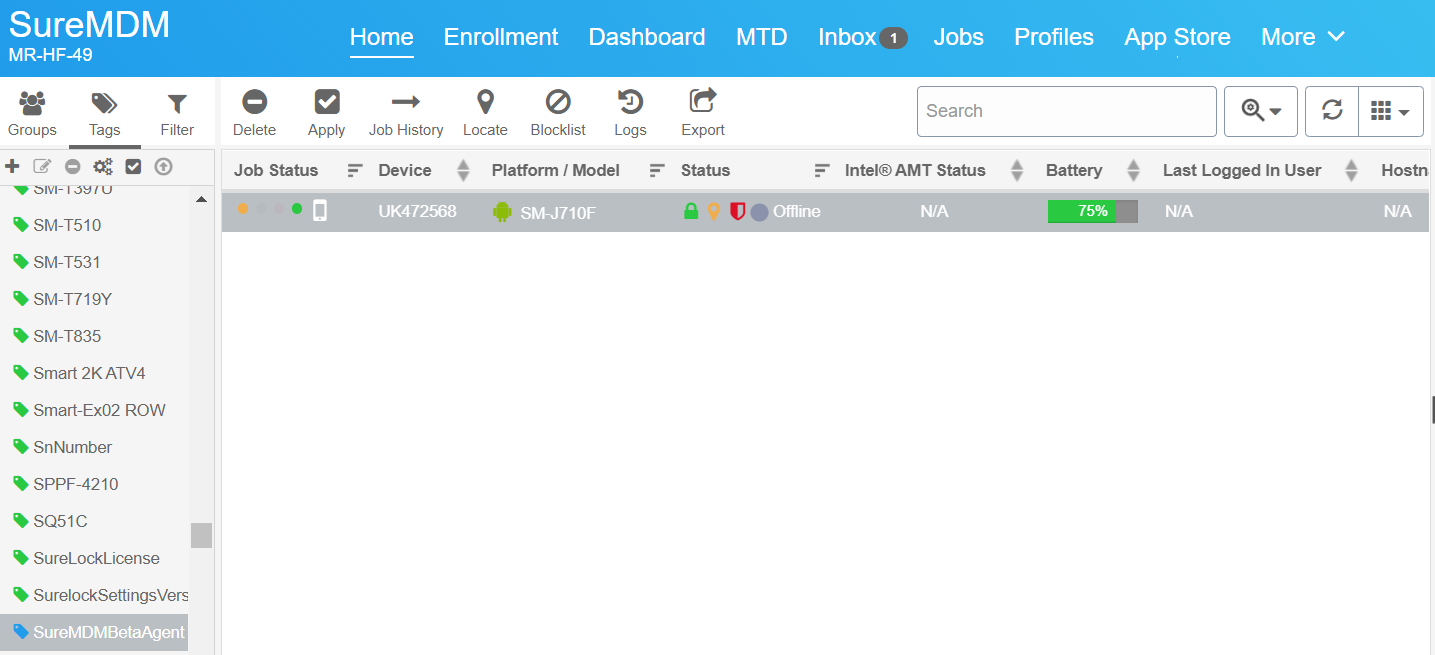The height and width of the screenshot is (655, 1435).
Task: Open the Inbox with 1 notification
Action: pos(862,37)
